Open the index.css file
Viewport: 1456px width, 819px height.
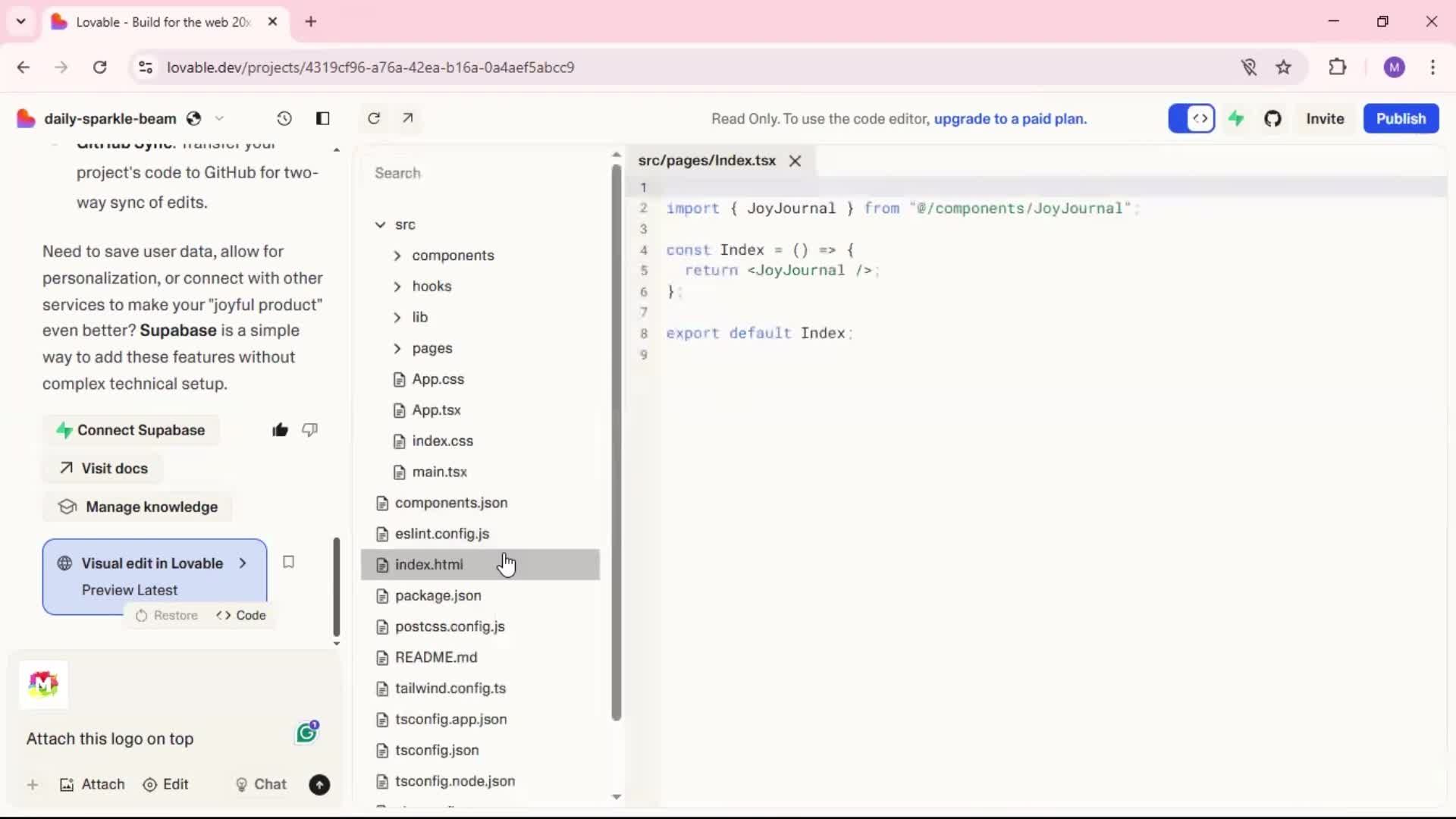(481, 441)
